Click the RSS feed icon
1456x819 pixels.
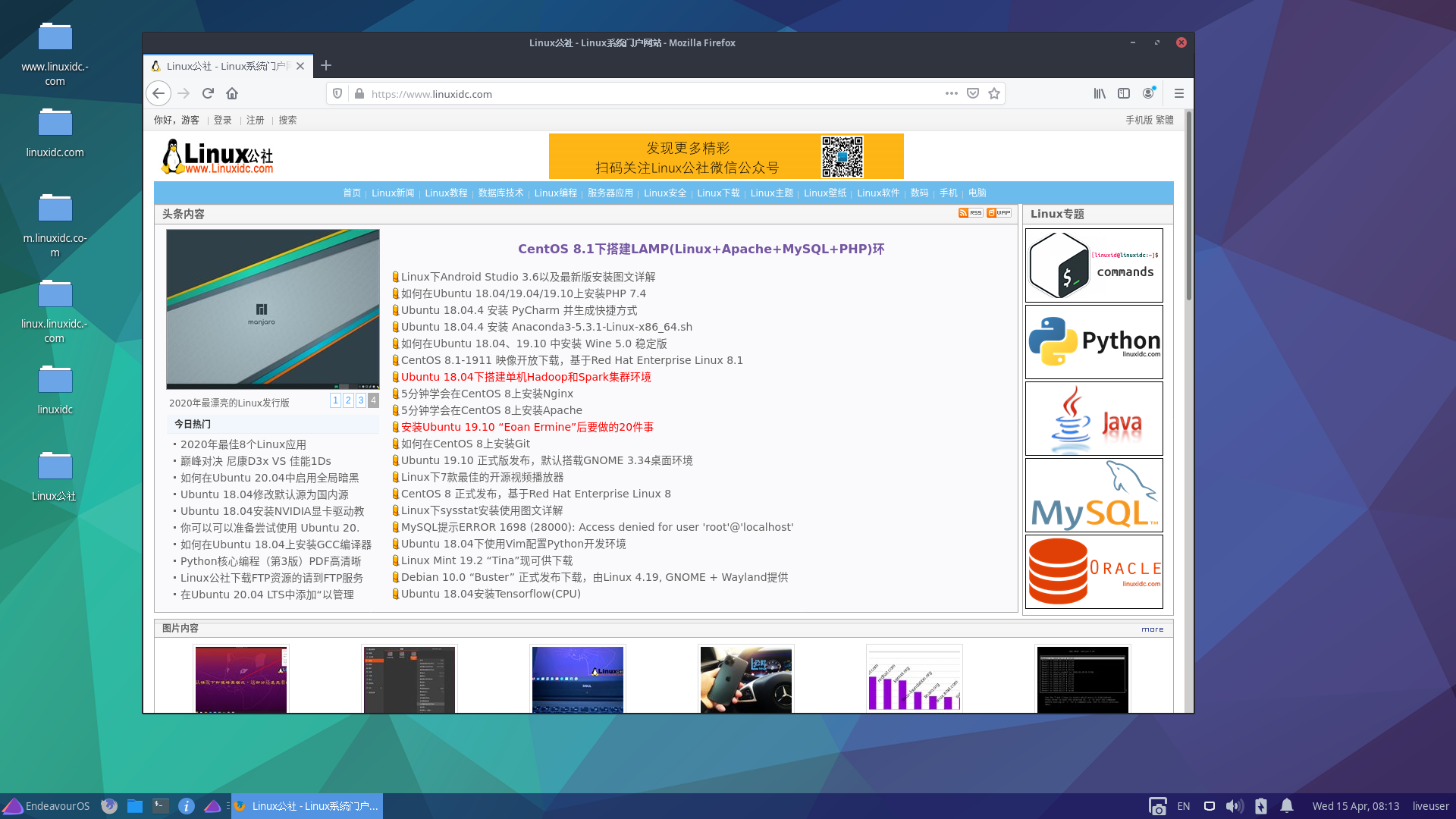pos(971,213)
